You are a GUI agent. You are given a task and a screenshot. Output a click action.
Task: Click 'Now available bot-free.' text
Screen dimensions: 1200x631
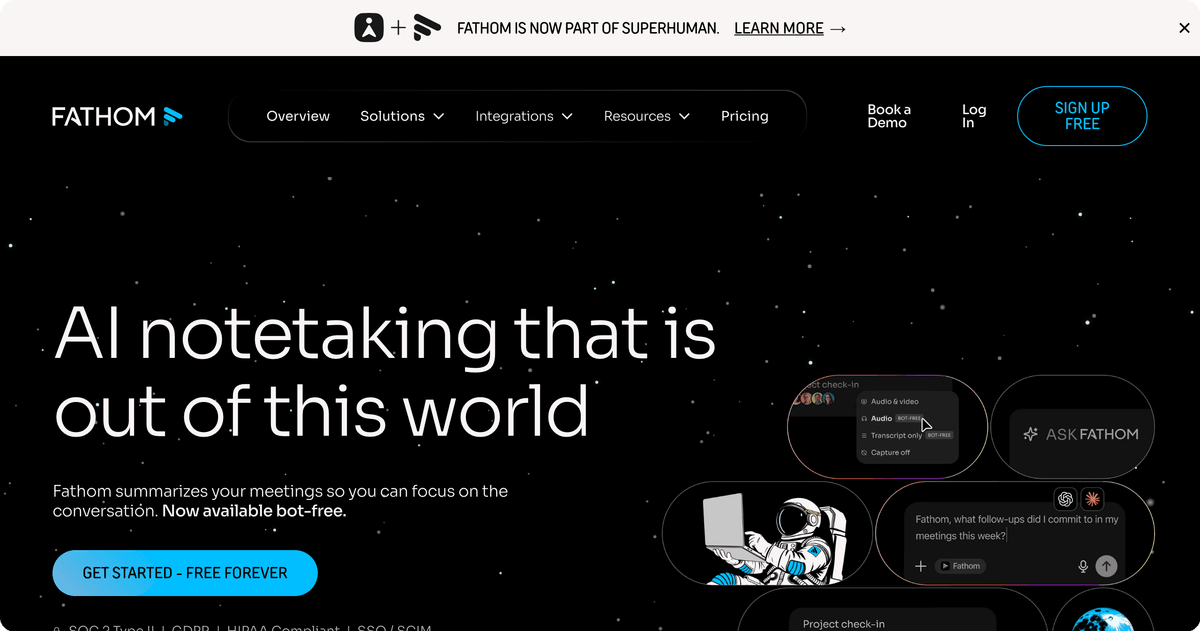tap(254, 511)
